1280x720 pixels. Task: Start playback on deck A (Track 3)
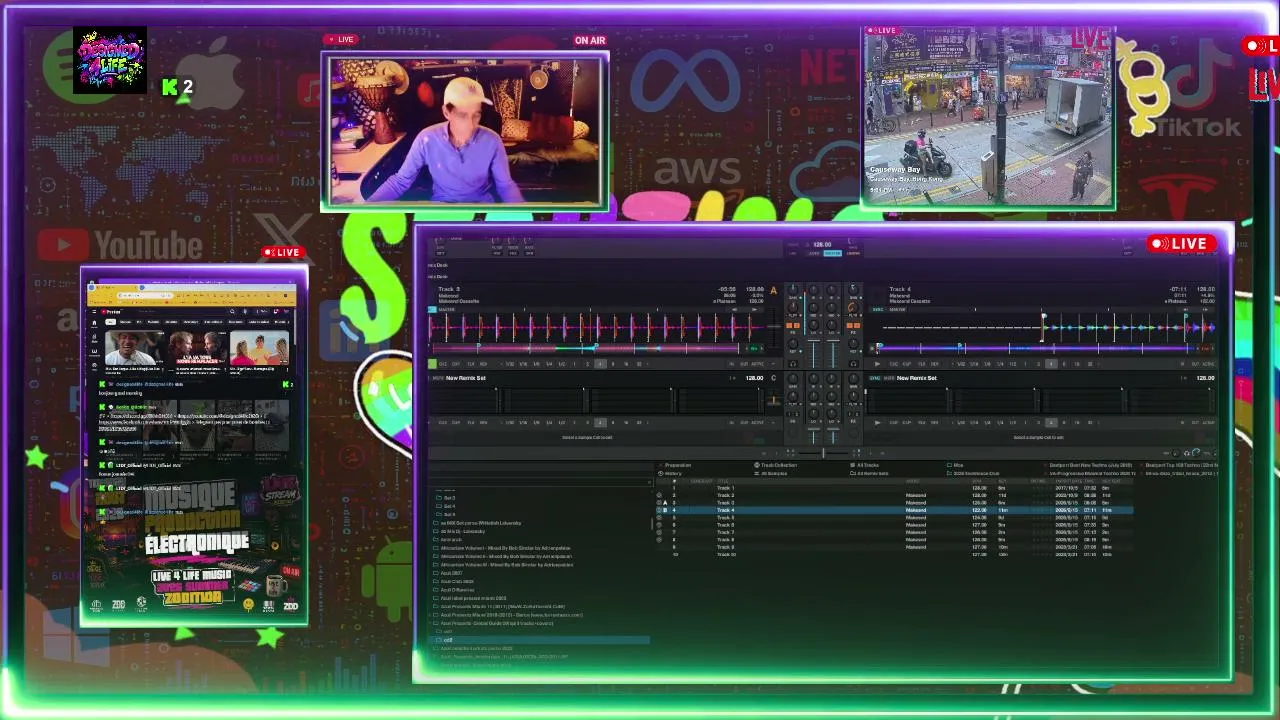pyautogui.click(x=433, y=364)
